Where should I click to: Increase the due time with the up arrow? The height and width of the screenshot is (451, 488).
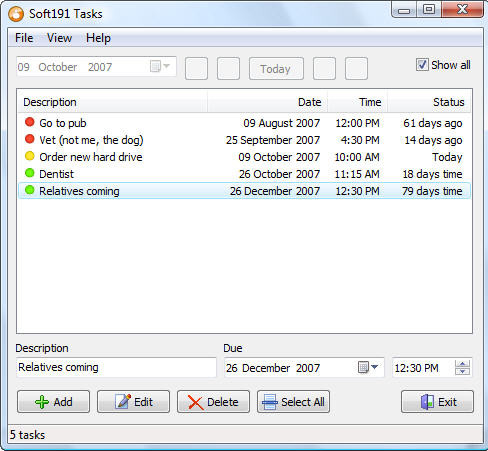coord(462,364)
